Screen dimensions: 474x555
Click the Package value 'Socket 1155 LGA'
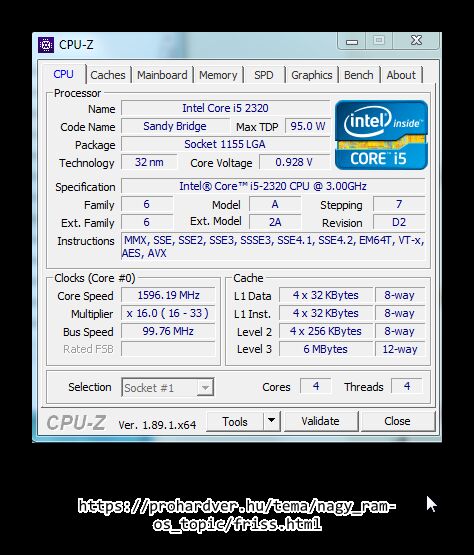point(225,144)
